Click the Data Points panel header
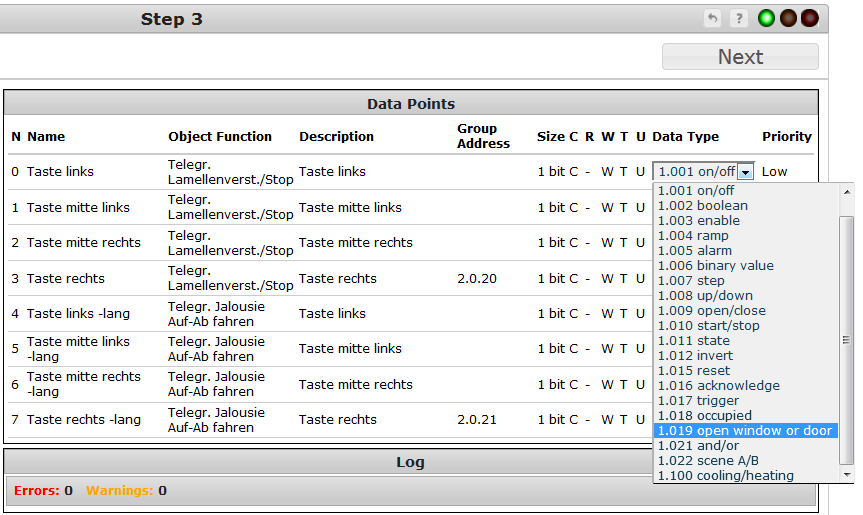 click(410, 104)
